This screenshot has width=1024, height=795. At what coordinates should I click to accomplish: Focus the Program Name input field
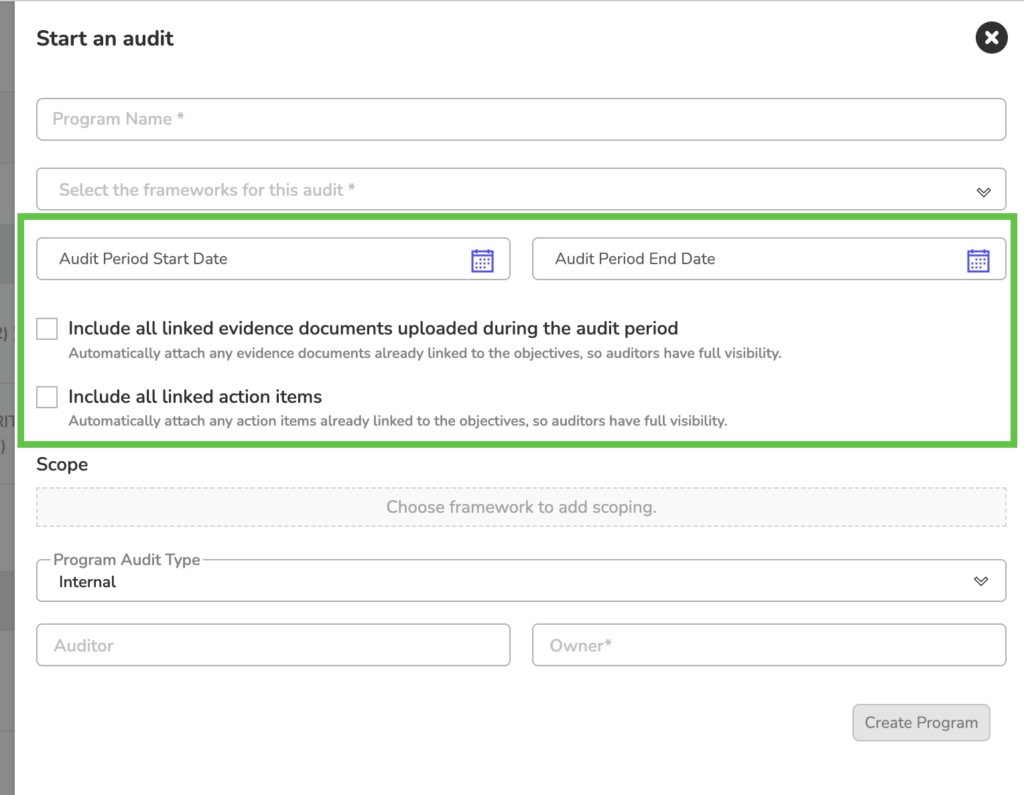point(520,119)
